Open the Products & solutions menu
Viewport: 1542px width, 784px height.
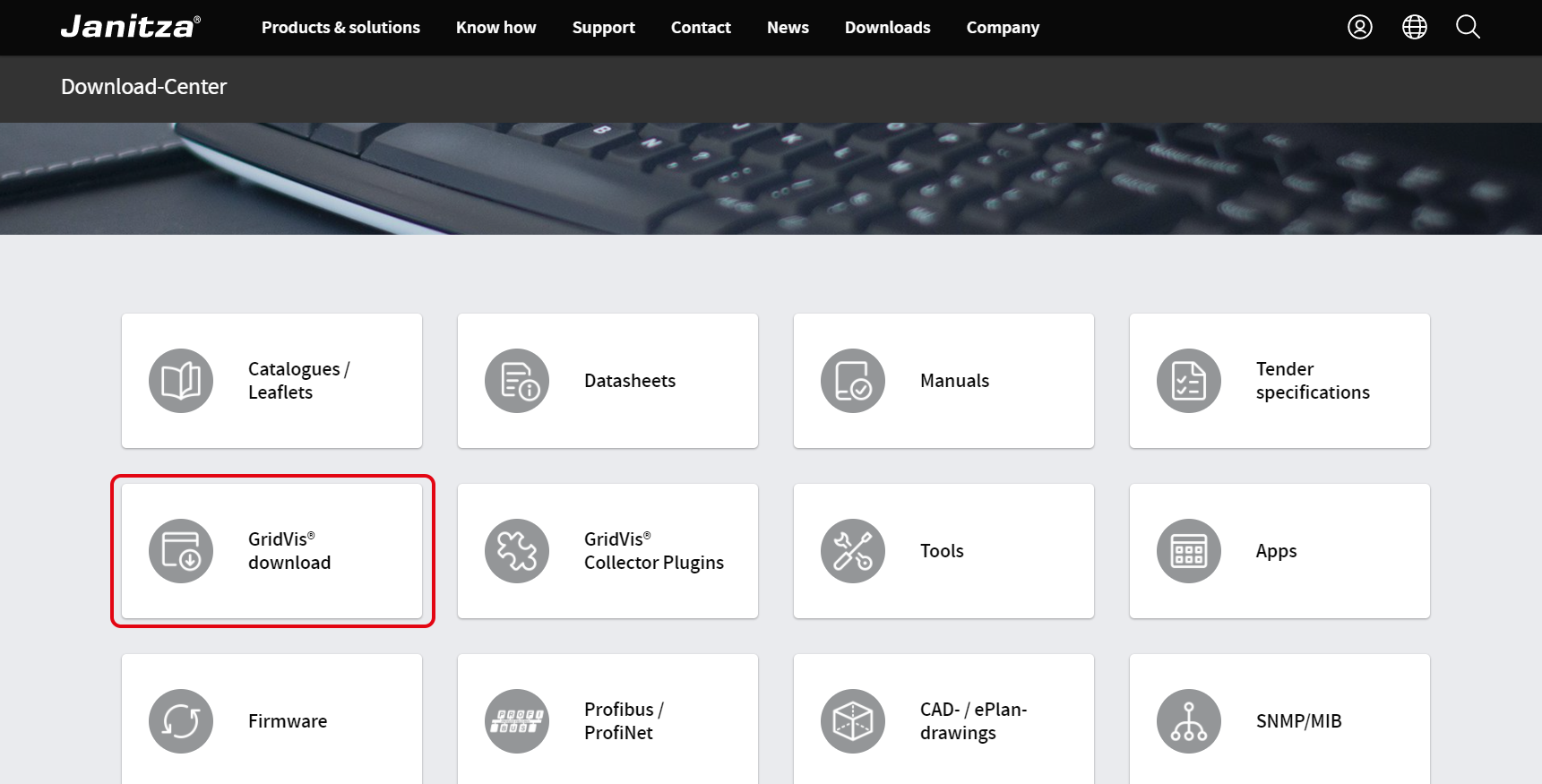click(340, 28)
